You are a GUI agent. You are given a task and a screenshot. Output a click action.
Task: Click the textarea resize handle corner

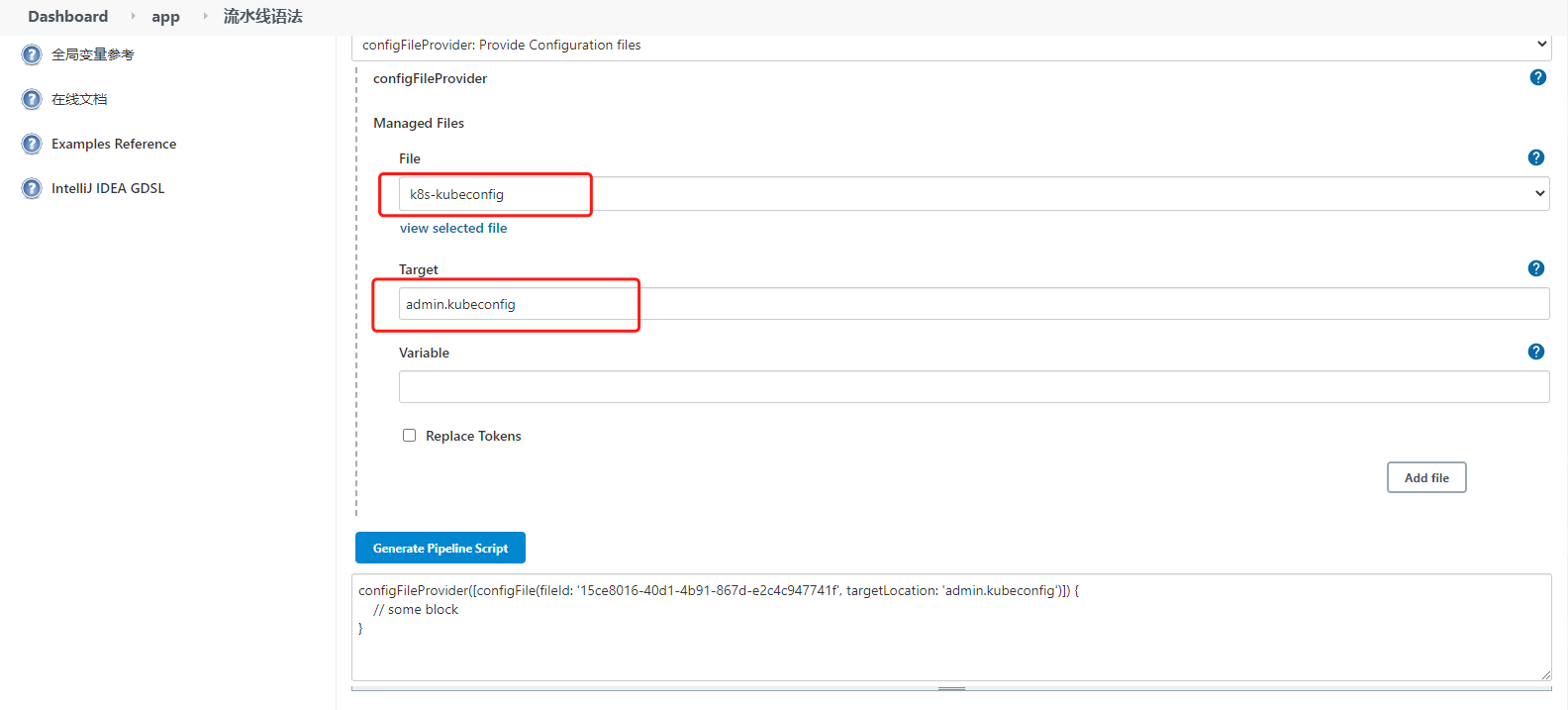(x=1545, y=674)
